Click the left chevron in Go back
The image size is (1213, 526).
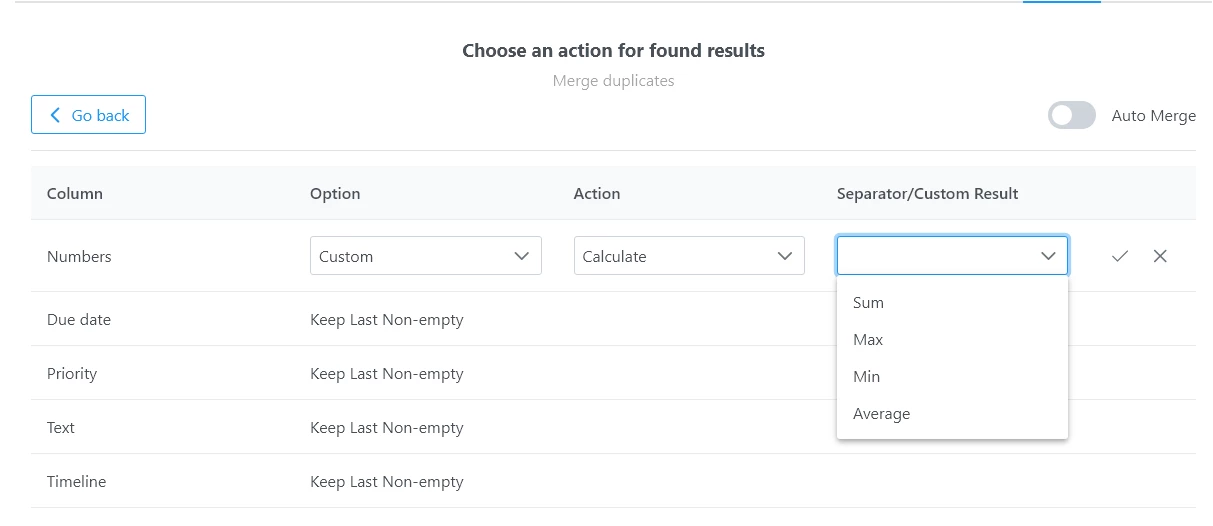pos(55,115)
